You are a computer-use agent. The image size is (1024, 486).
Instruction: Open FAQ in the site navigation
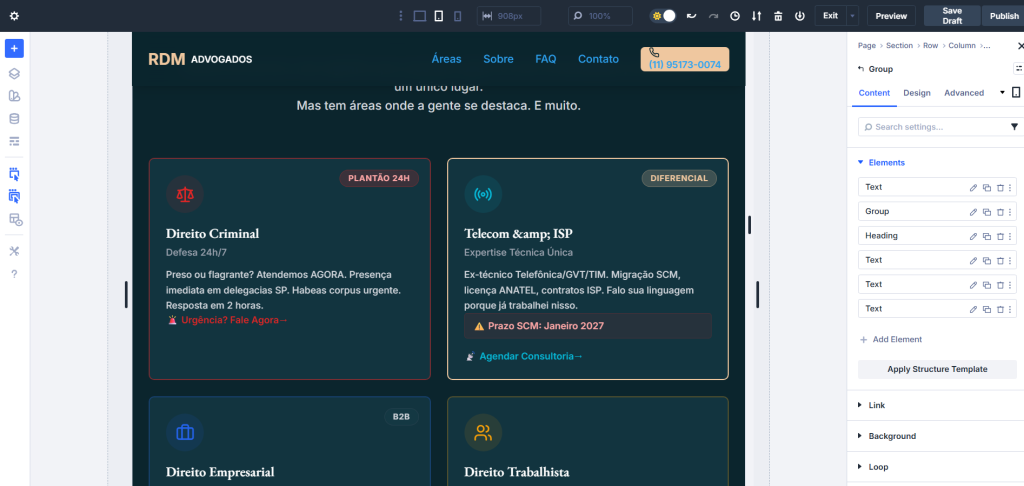(546, 59)
